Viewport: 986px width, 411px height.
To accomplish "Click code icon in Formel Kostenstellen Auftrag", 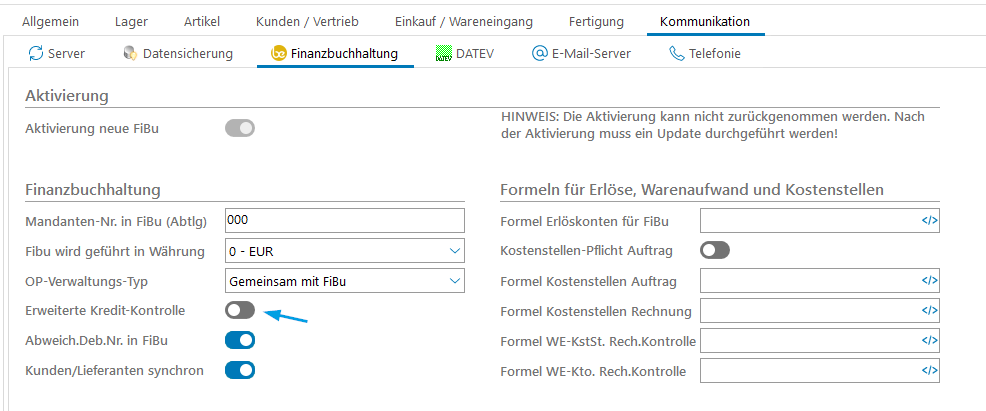I will 929,281.
